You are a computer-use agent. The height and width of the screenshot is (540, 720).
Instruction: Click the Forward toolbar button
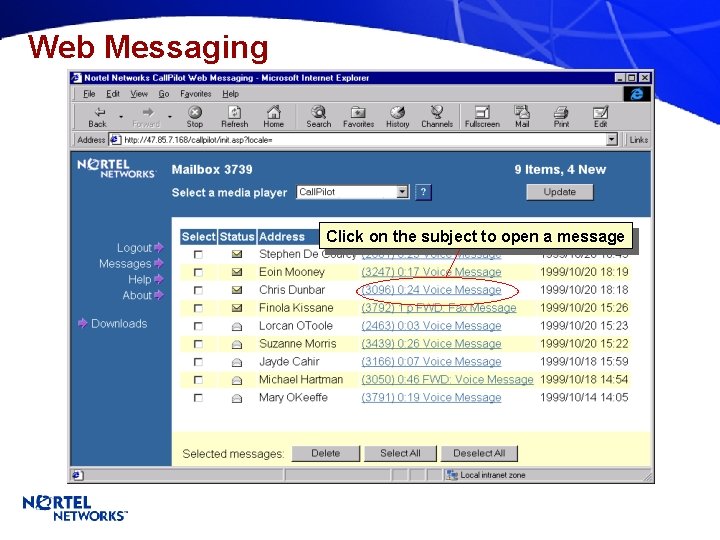(x=146, y=117)
